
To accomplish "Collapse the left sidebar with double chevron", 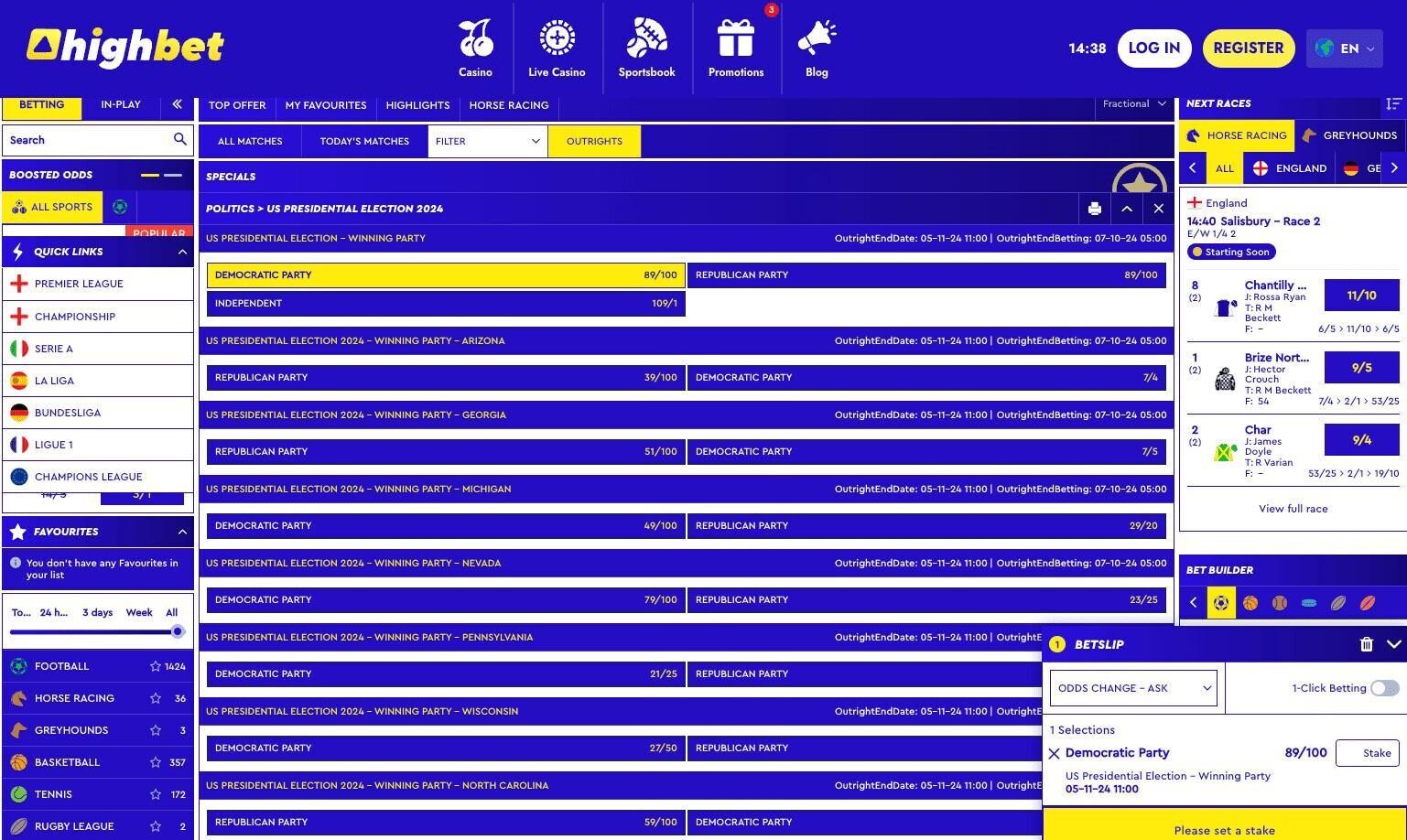I will click(177, 104).
